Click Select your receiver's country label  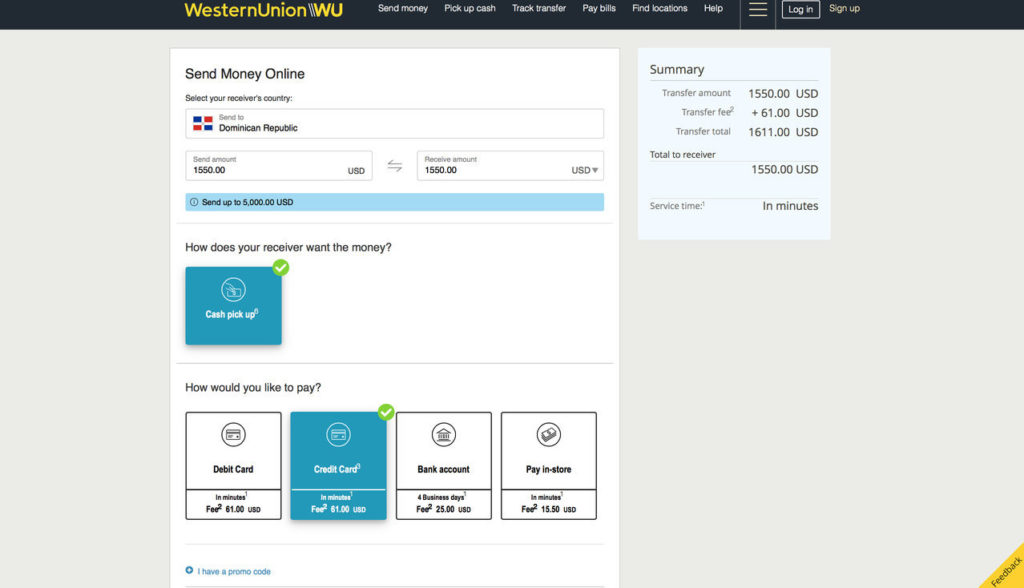[x=238, y=98]
